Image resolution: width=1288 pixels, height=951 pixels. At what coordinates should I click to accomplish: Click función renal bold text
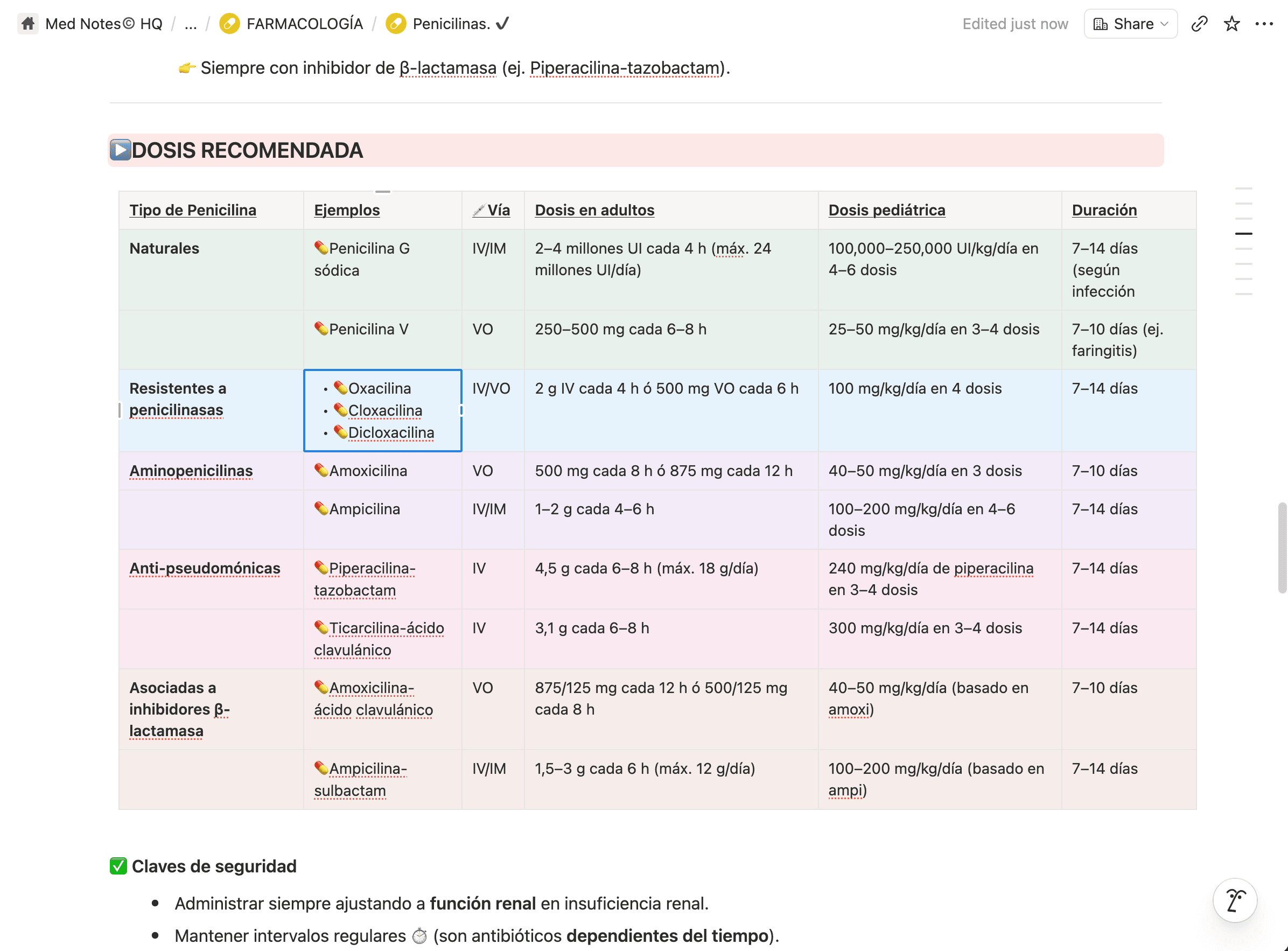482,904
